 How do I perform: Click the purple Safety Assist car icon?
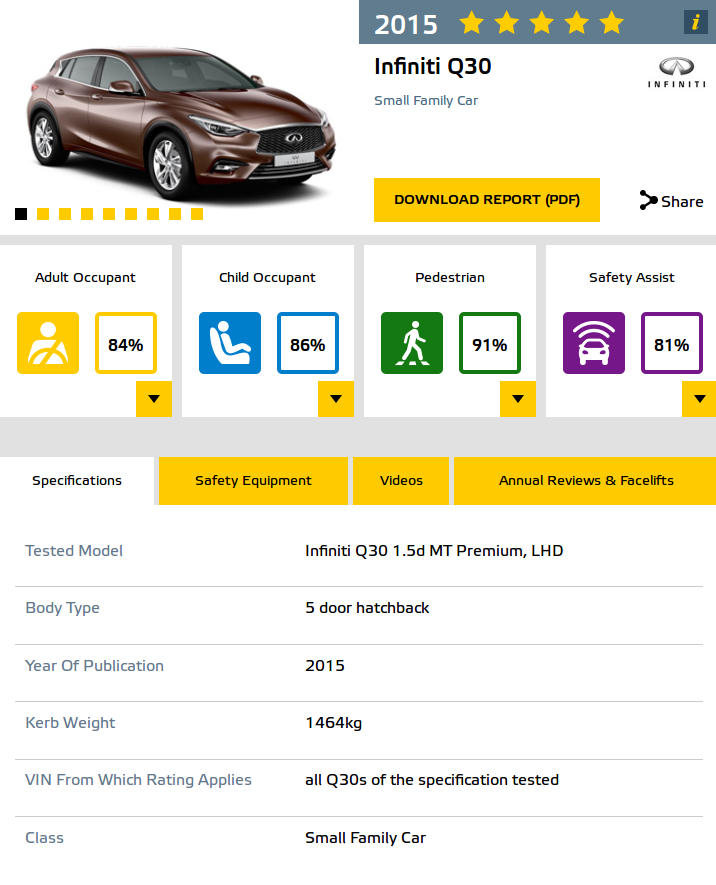point(594,343)
